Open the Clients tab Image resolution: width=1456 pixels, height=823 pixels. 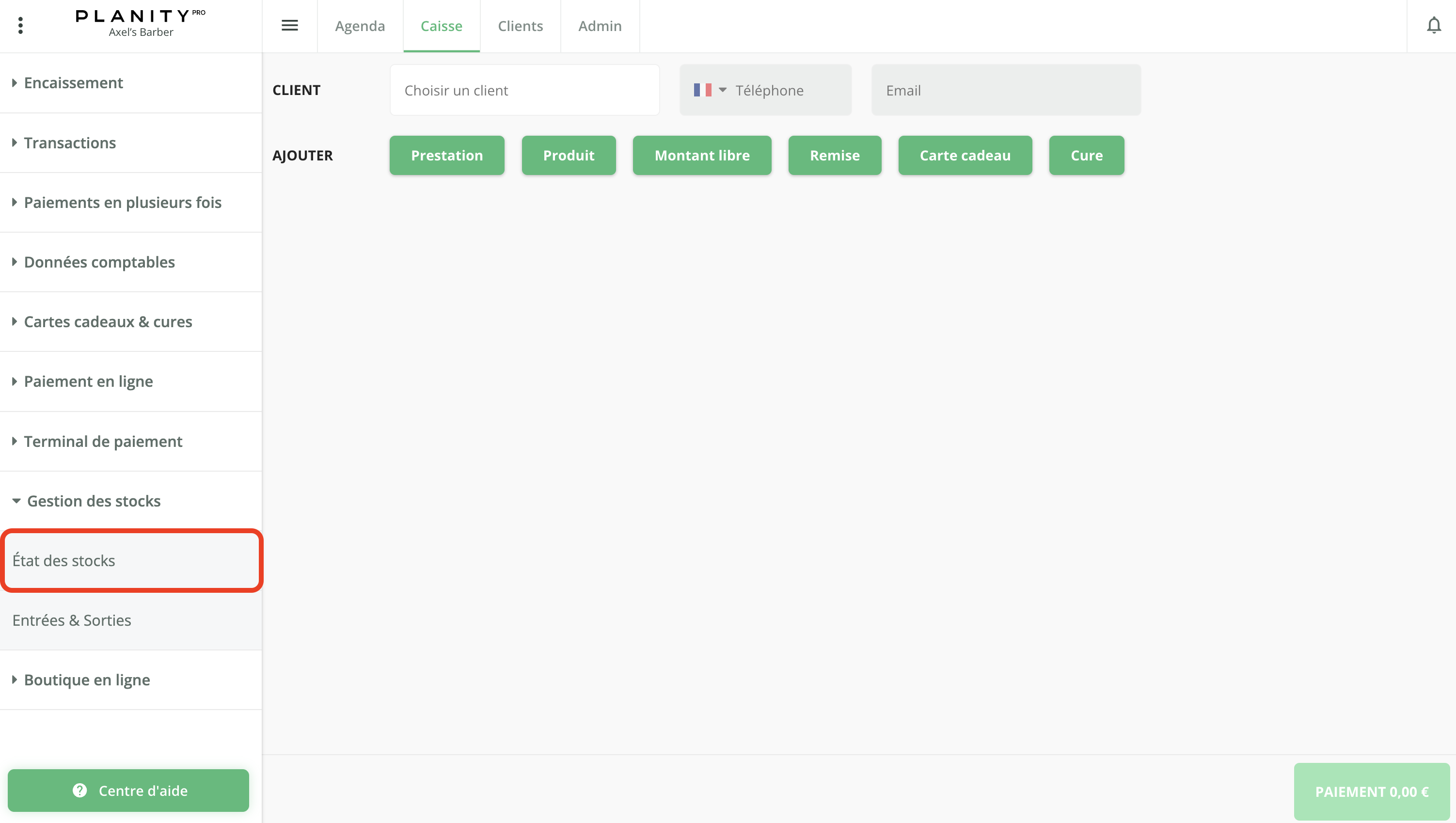(x=520, y=26)
